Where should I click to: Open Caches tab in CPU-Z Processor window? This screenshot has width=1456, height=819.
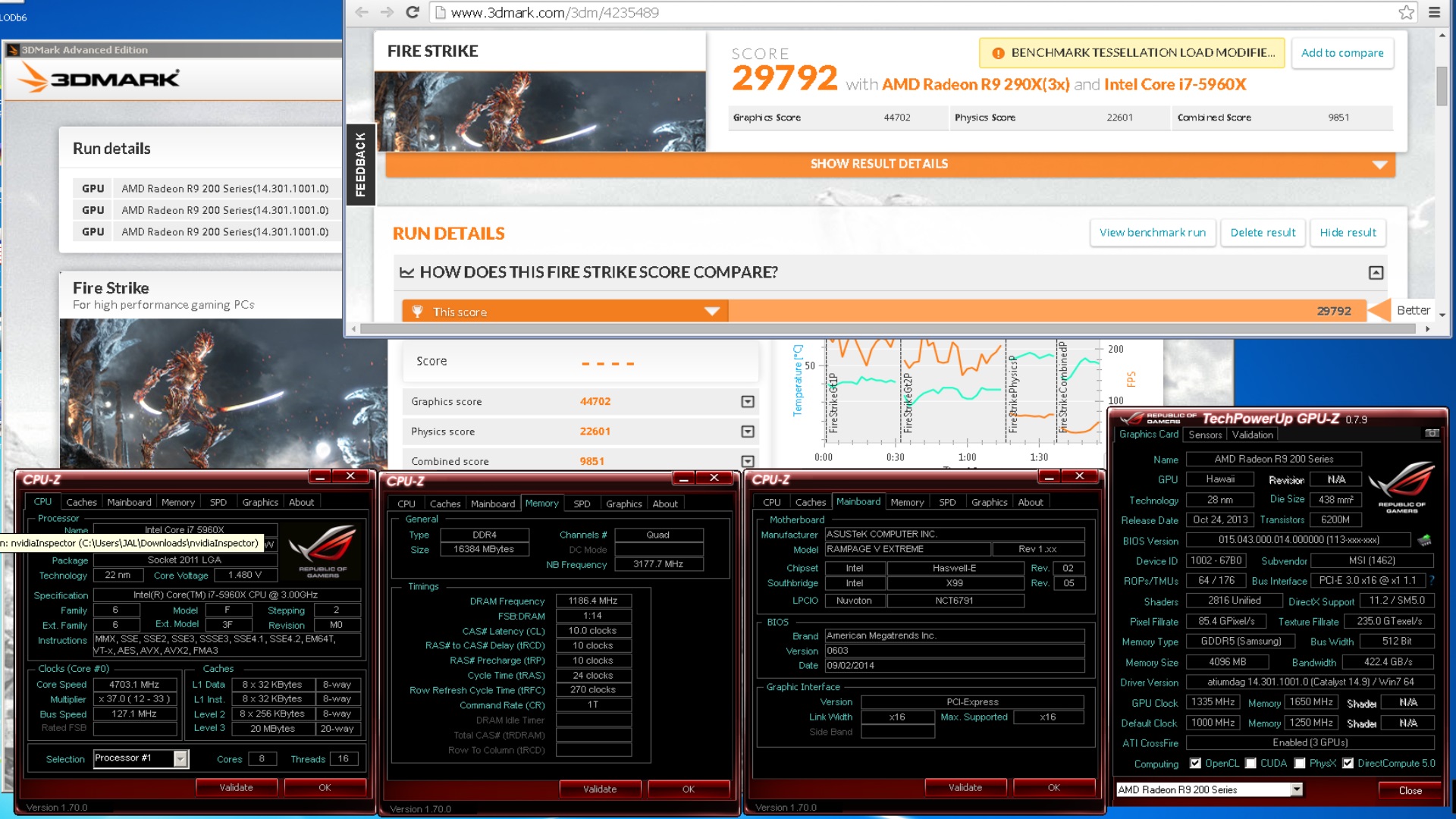click(81, 502)
